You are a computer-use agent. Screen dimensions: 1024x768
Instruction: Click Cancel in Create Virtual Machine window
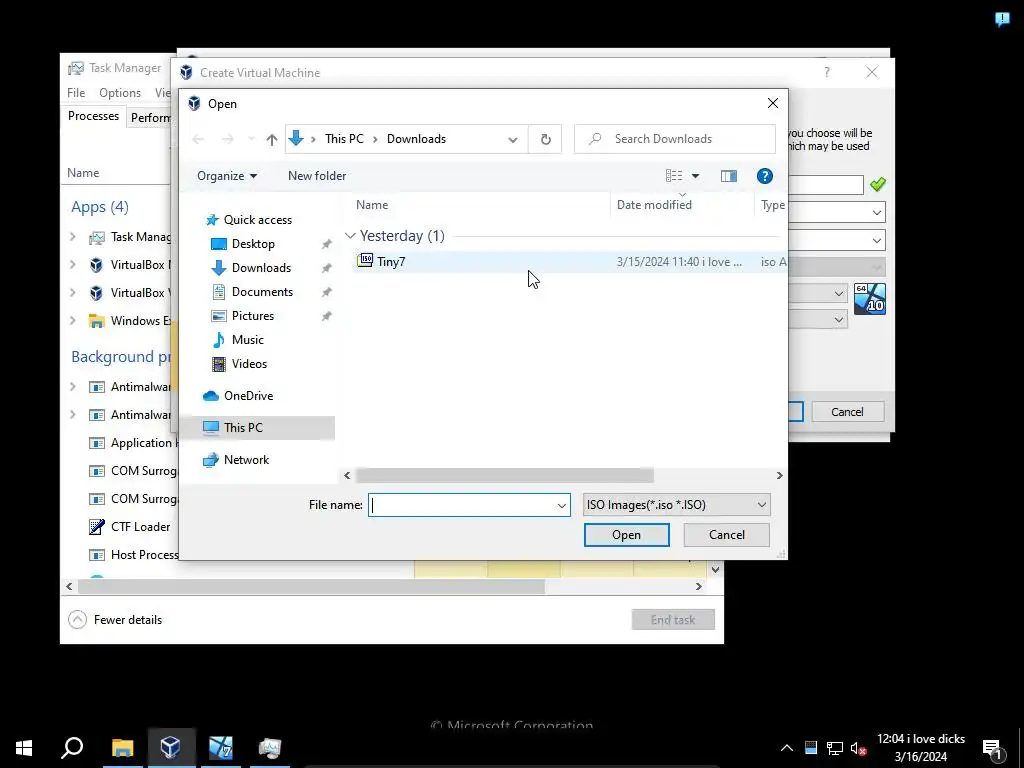click(x=847, y=412)
